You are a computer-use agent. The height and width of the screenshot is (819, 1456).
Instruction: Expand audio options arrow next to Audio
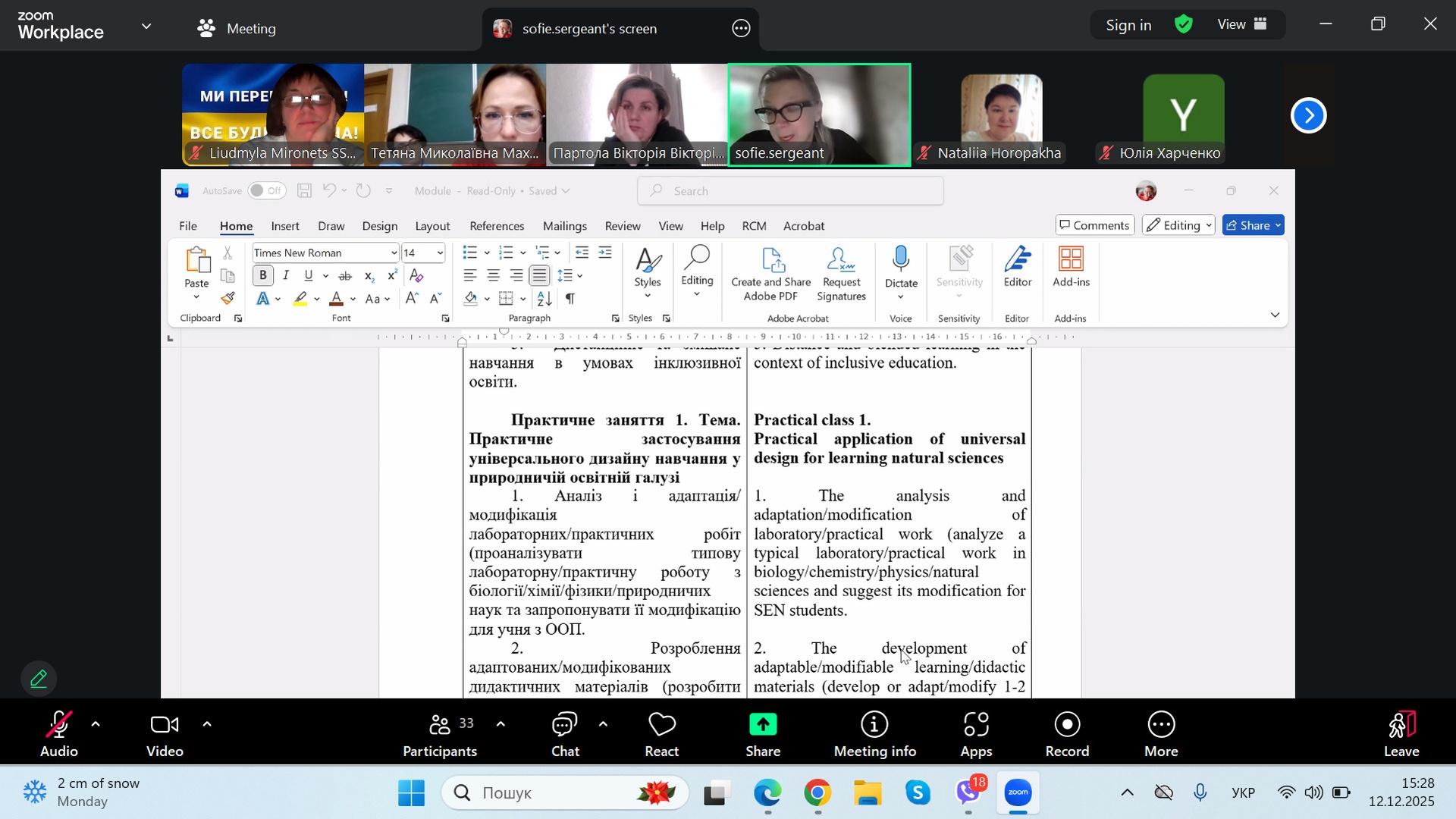(x=96, y=725)
